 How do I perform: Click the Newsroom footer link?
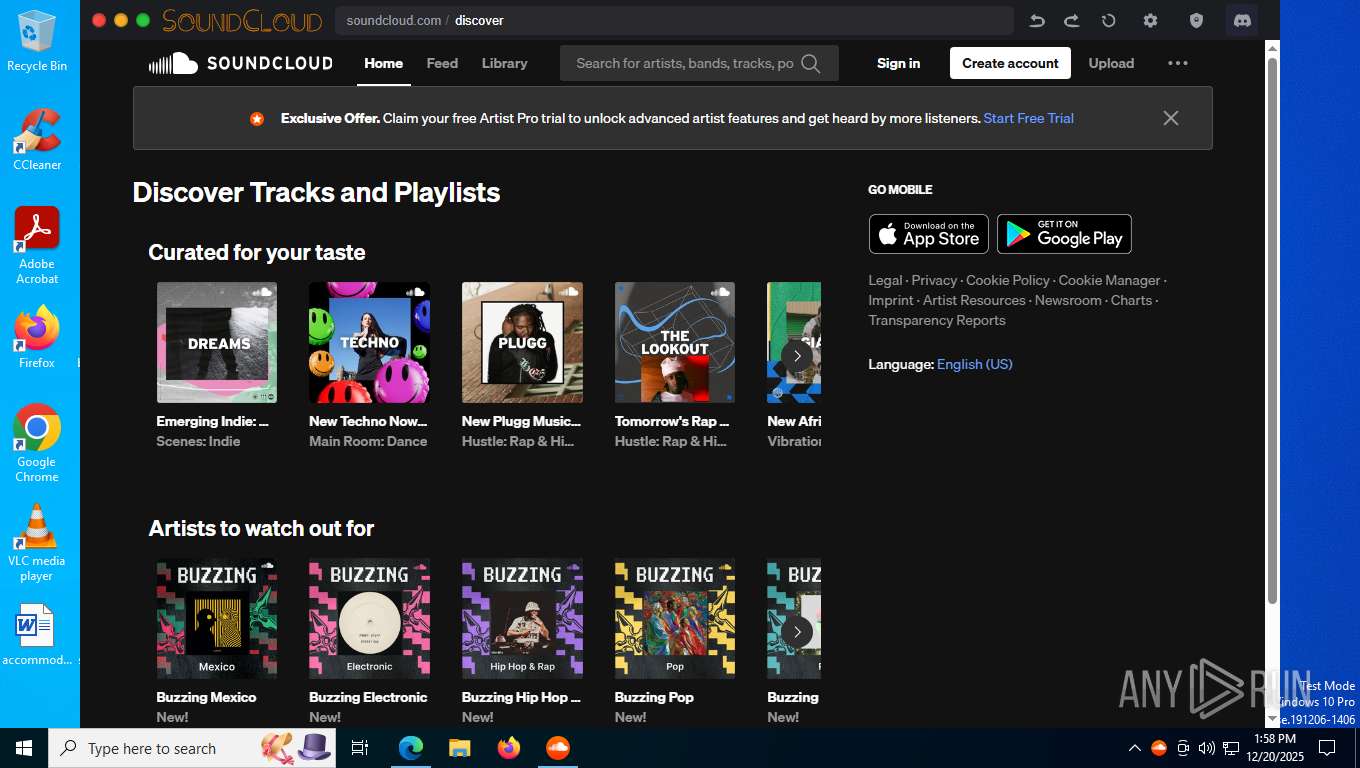tap(1068, 300)
